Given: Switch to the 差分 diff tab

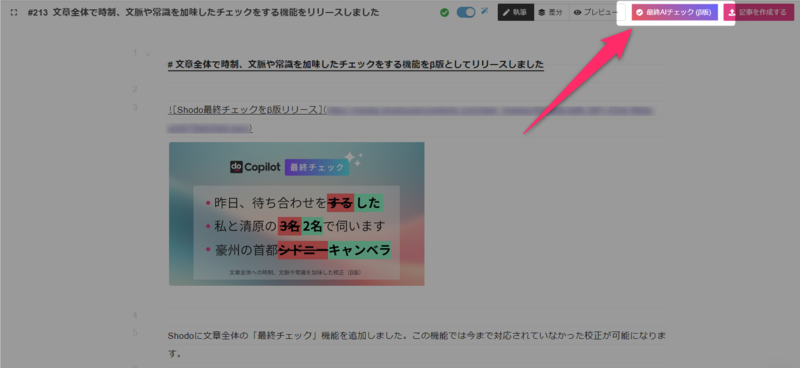Looking at the screenshot, I should [552, 12].
